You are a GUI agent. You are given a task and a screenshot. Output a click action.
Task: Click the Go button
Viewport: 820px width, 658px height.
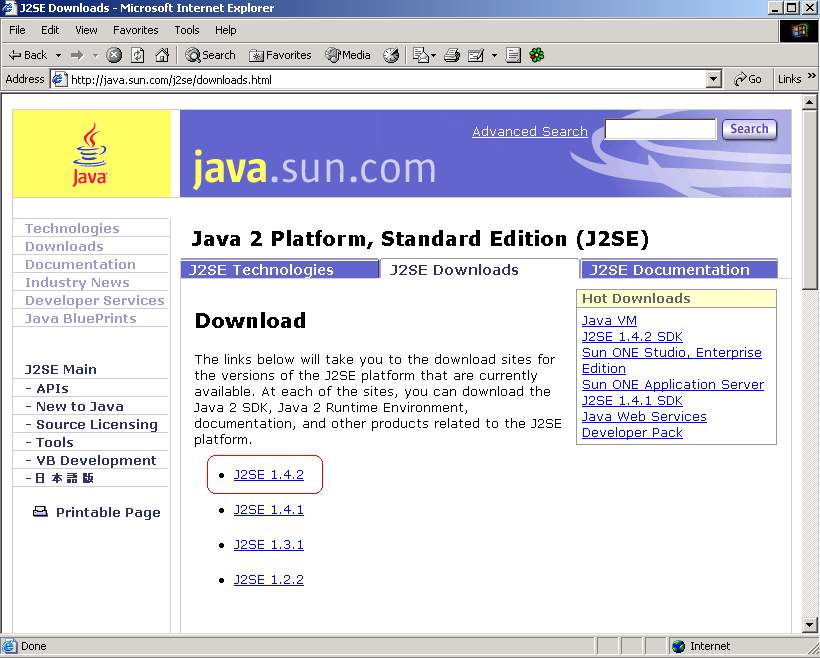(748, 79)
